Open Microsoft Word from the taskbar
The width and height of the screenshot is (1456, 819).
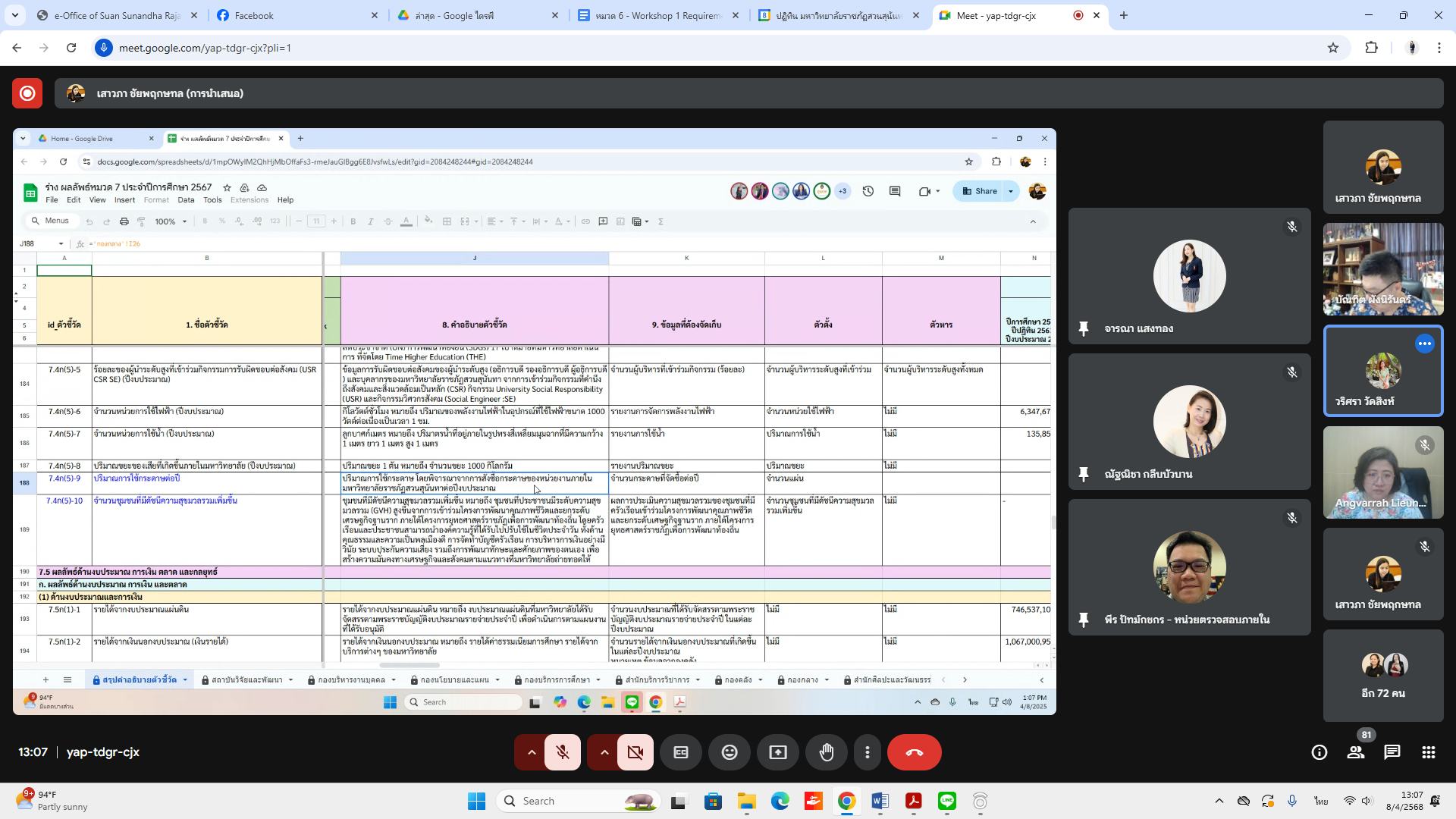pos(880,801)
